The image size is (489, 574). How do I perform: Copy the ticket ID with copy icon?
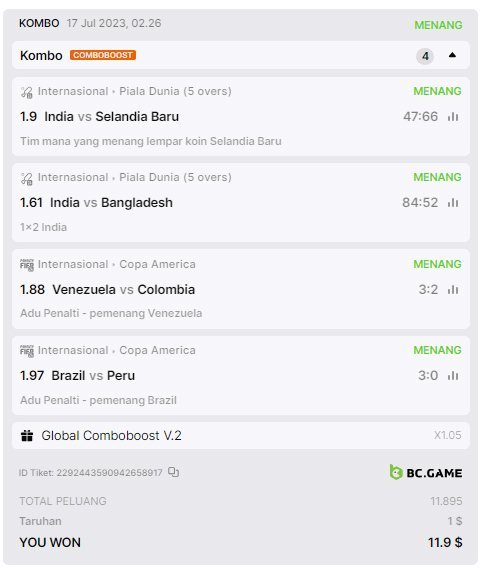(x=173, y=472)
